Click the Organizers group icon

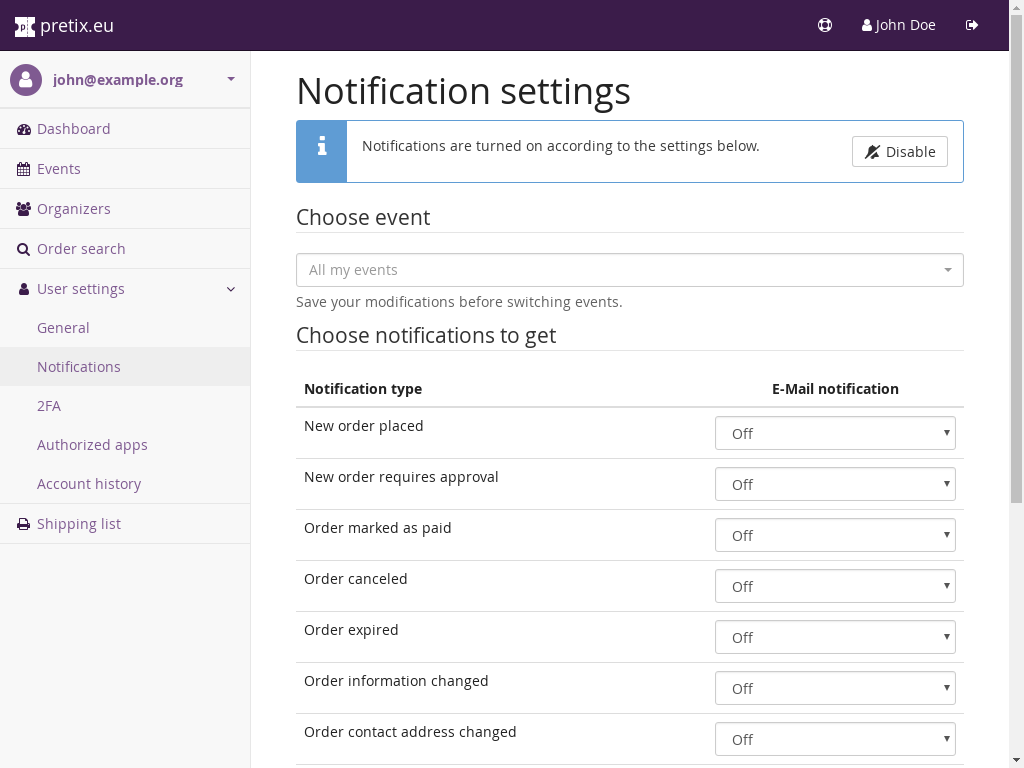click(x=24, y=209)
